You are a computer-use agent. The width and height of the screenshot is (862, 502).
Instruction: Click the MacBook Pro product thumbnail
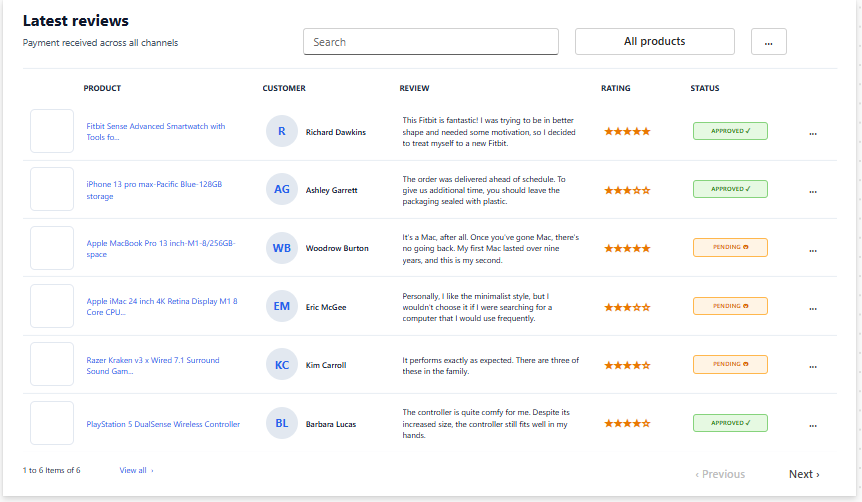click(52, 248)
